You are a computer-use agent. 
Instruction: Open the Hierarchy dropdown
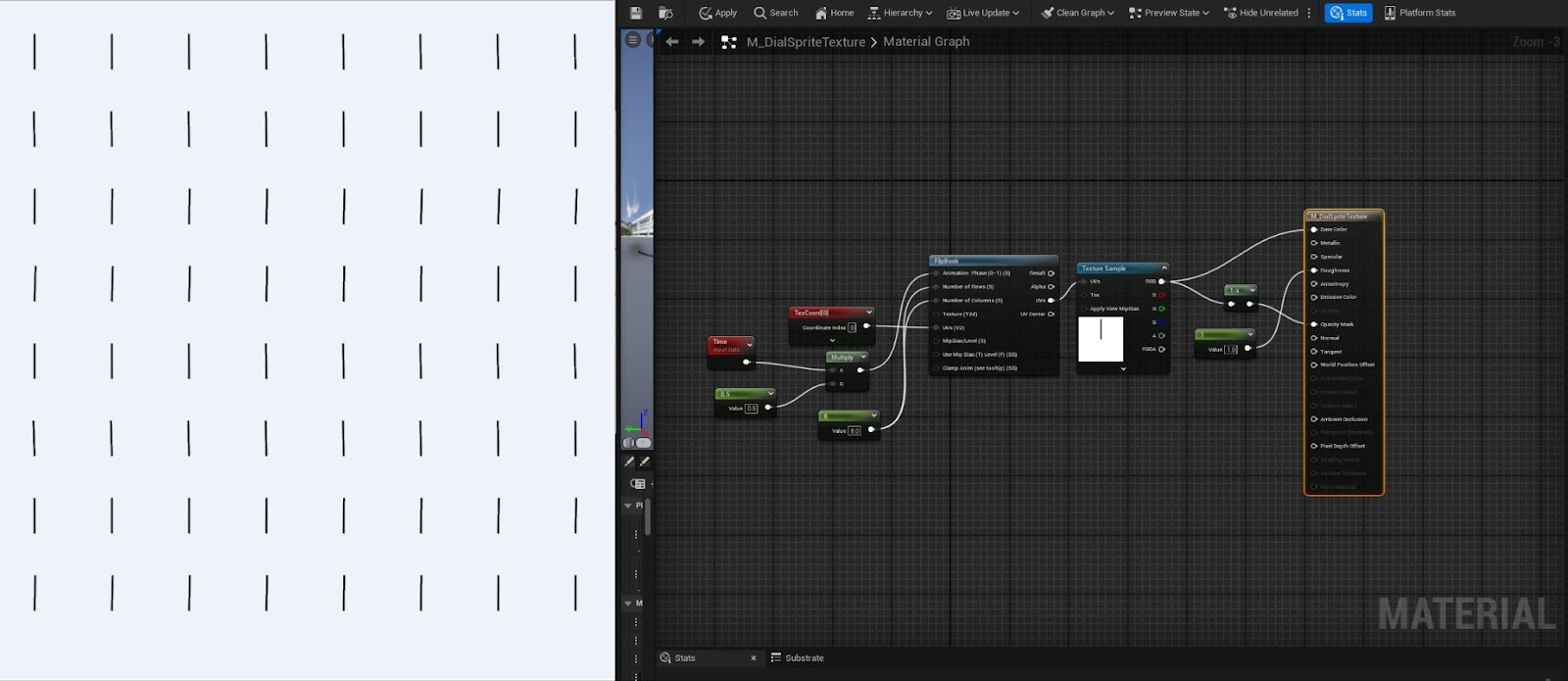(900, 13)
